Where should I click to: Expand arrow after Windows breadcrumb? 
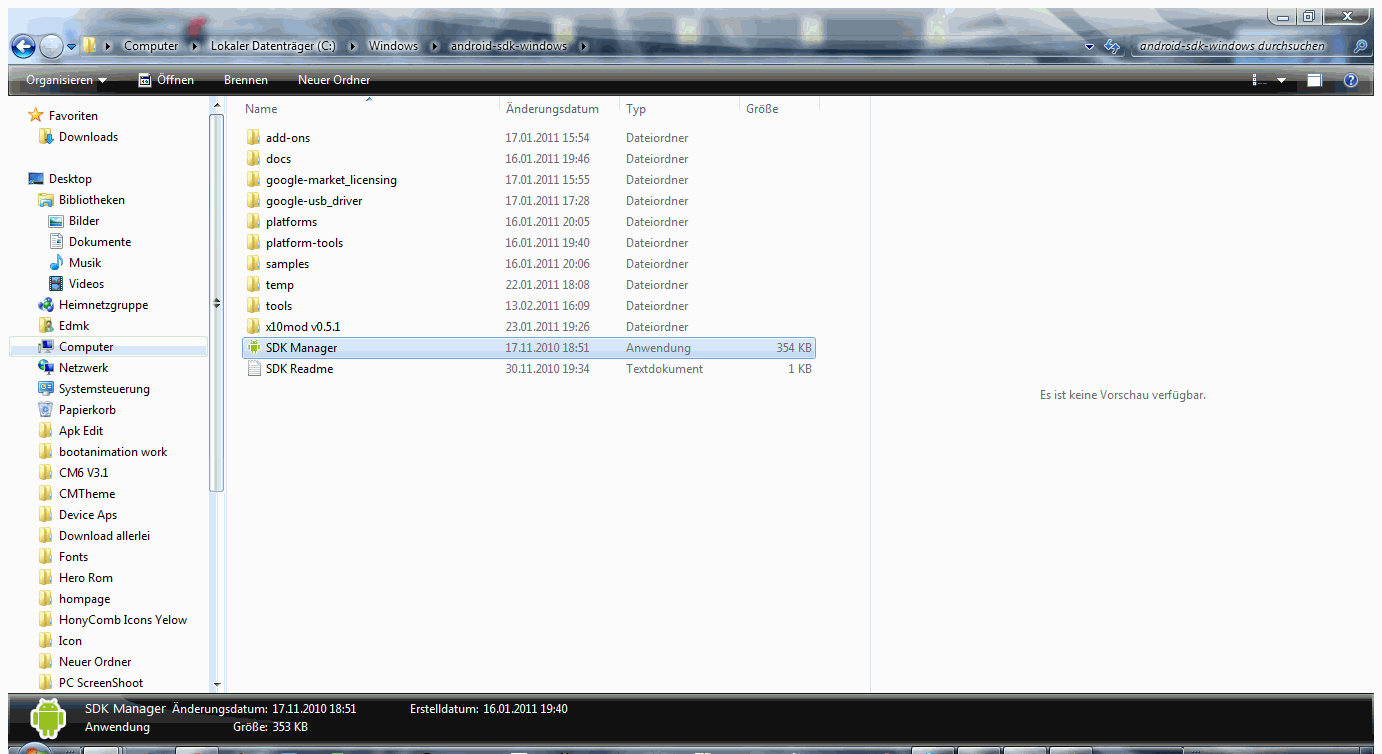pos(435,46)
